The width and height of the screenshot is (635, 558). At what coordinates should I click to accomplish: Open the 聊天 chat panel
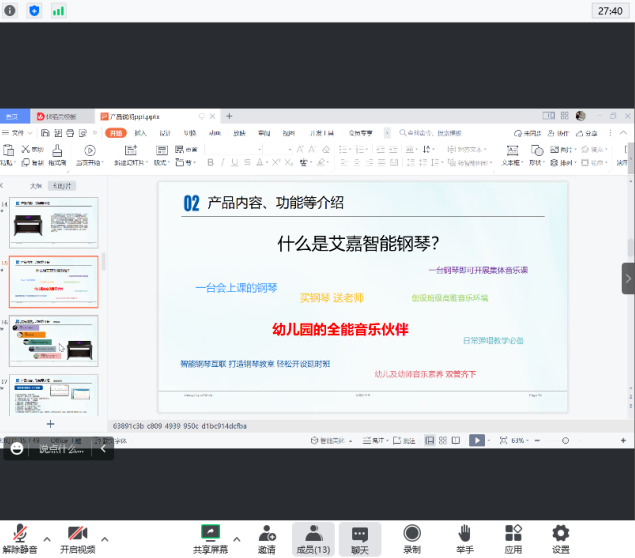[360, 538]
